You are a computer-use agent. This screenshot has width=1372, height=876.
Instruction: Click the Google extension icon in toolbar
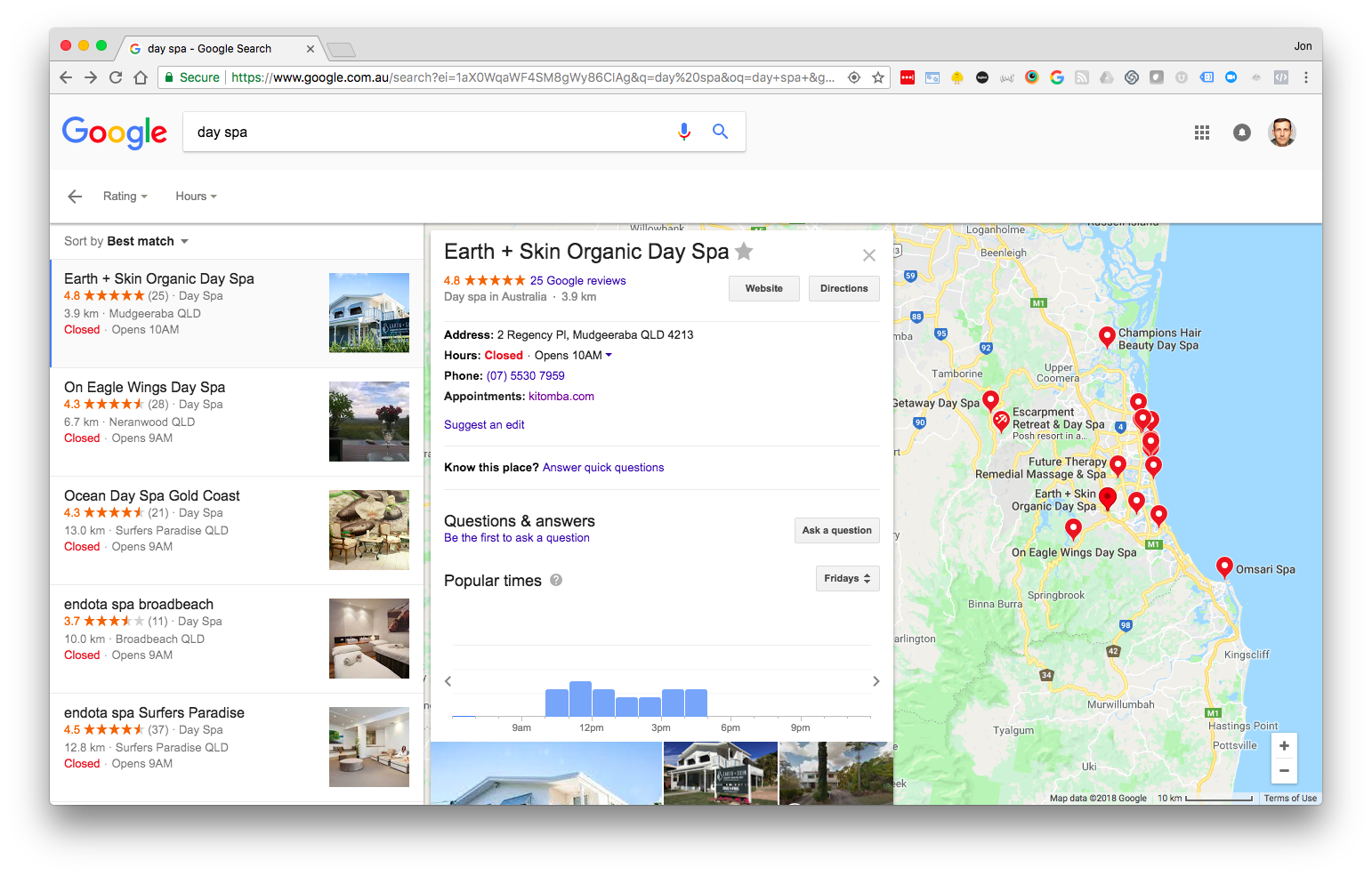tap(1057, 77)
